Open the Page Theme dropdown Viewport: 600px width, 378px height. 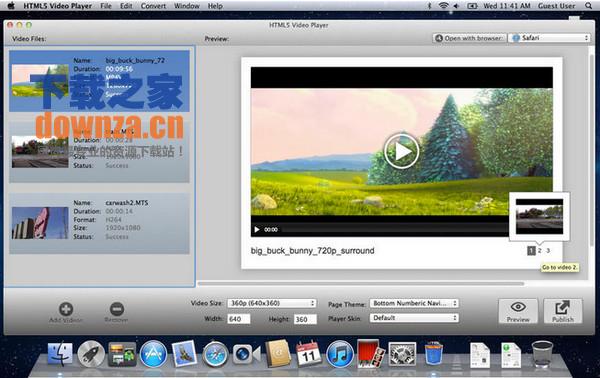pyautogui.click(x=414, y=303)
